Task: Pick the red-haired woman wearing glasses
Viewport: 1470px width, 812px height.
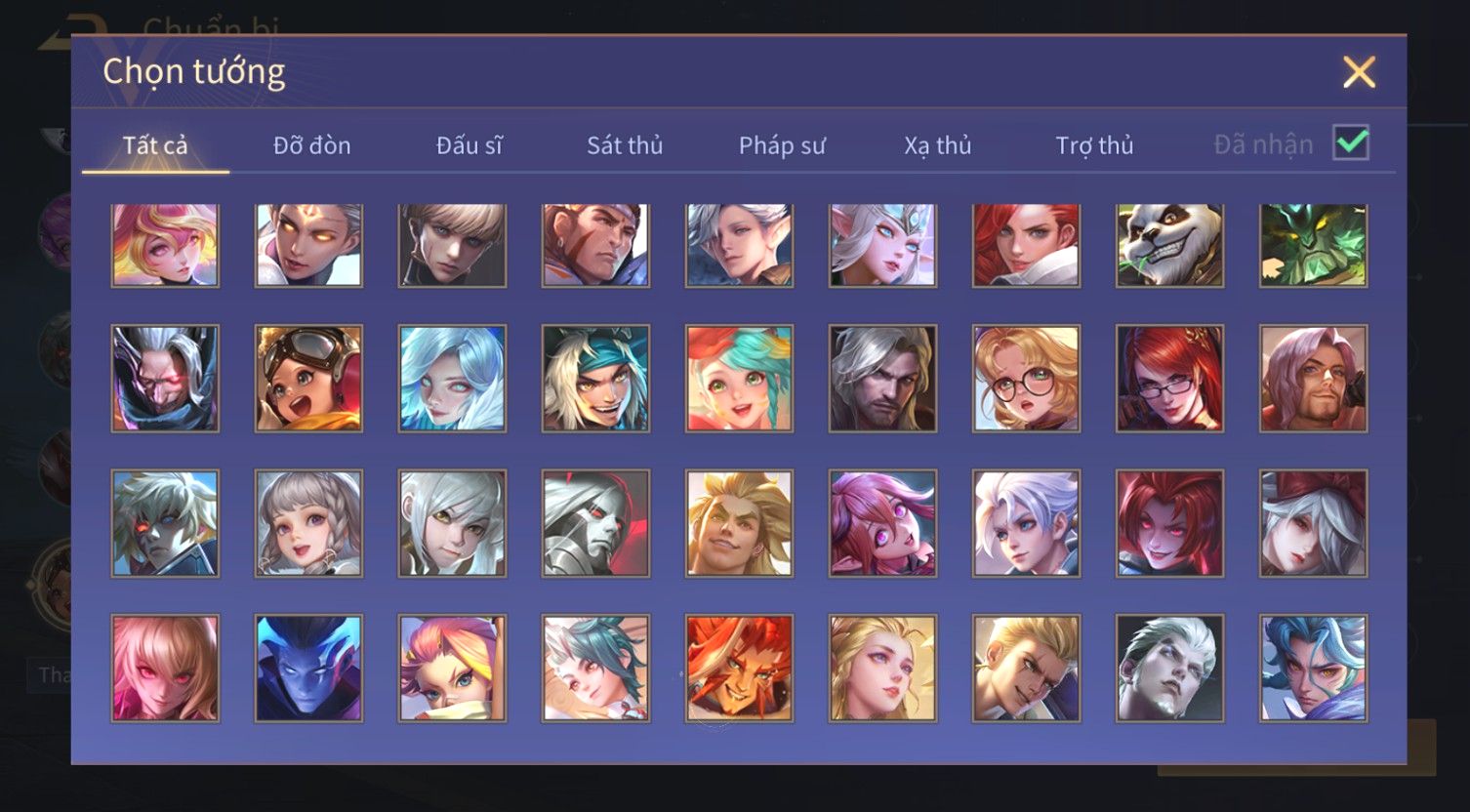Action: coord(1169,379)
